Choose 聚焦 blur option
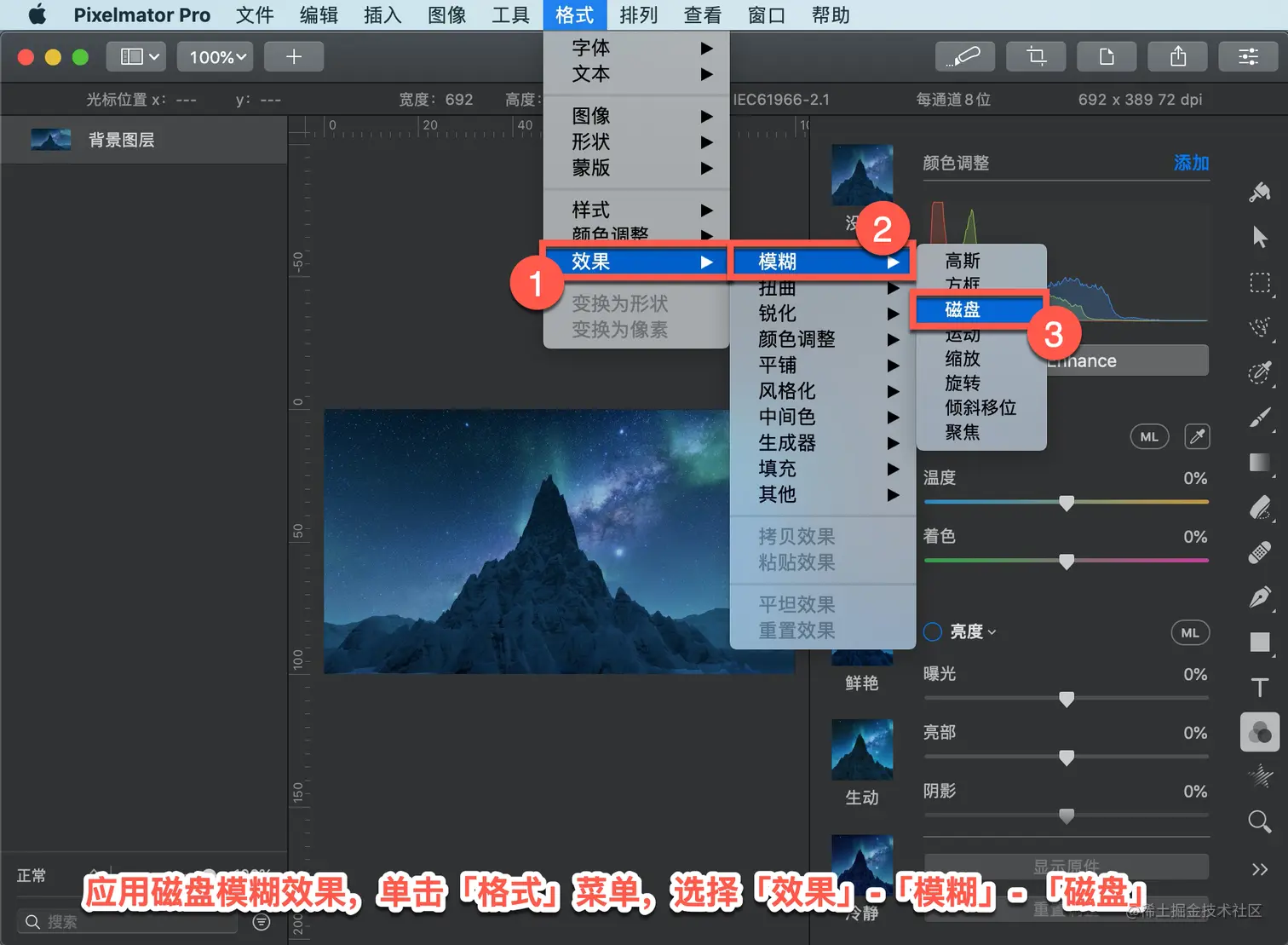 coord(980,433)
